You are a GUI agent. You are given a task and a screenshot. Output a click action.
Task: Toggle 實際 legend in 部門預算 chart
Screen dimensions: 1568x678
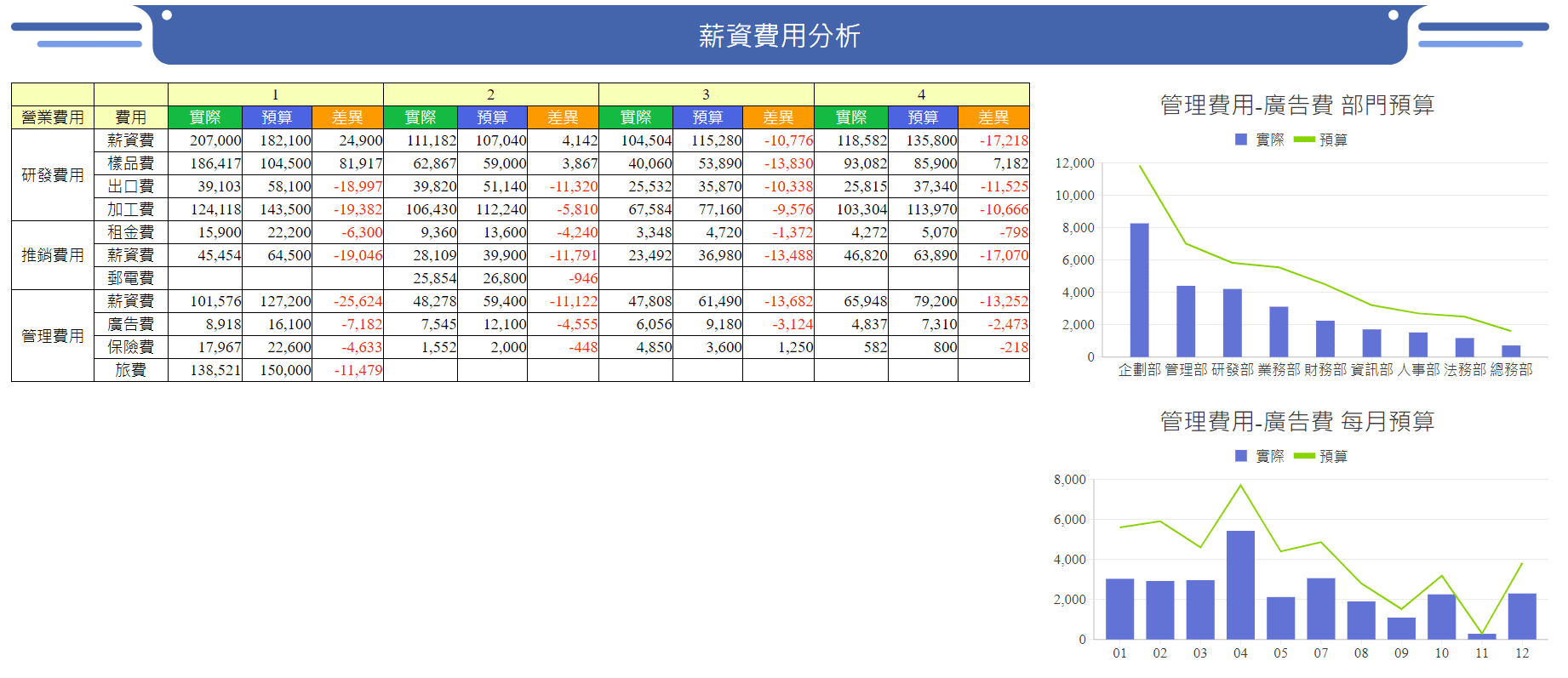(1259, 140)
